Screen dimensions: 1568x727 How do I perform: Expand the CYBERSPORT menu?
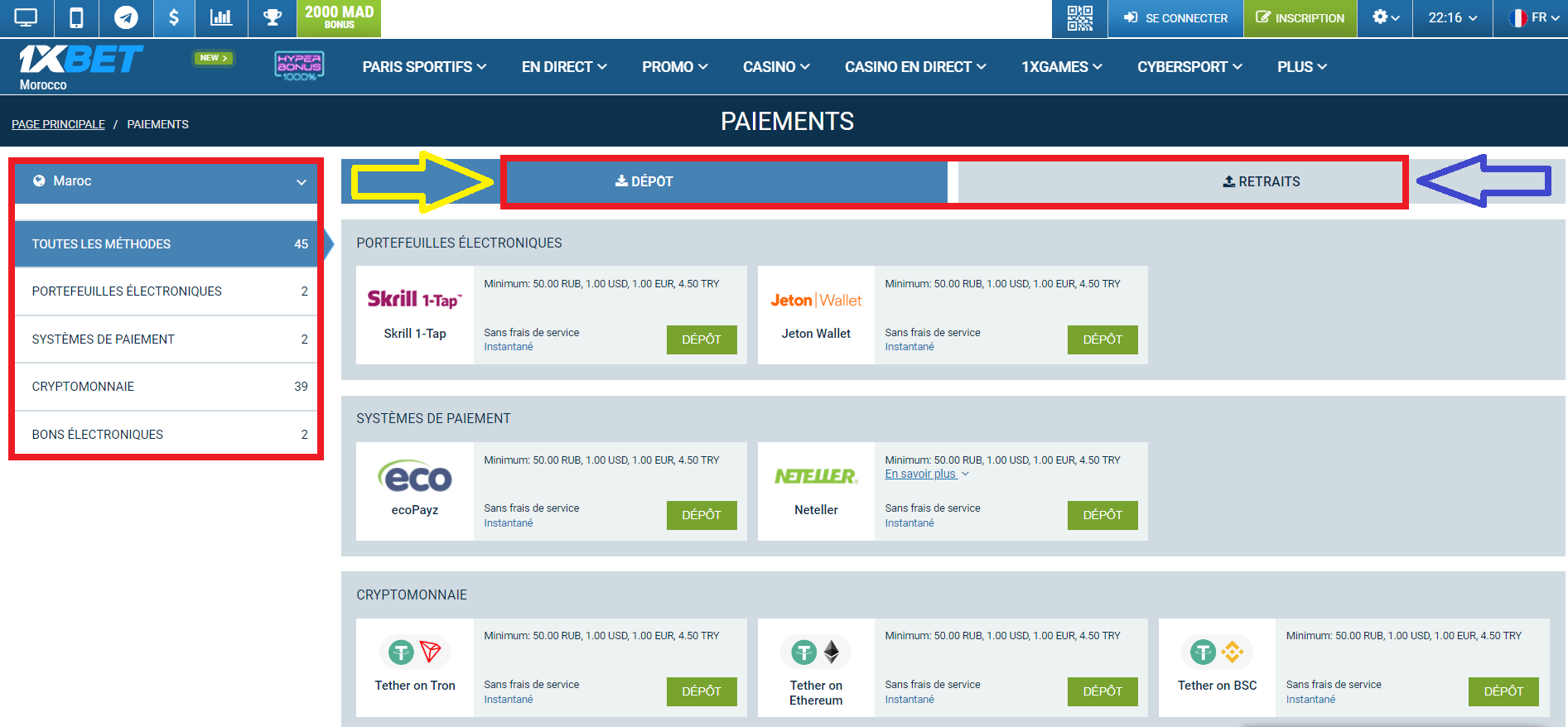[x=1189, y=67]
